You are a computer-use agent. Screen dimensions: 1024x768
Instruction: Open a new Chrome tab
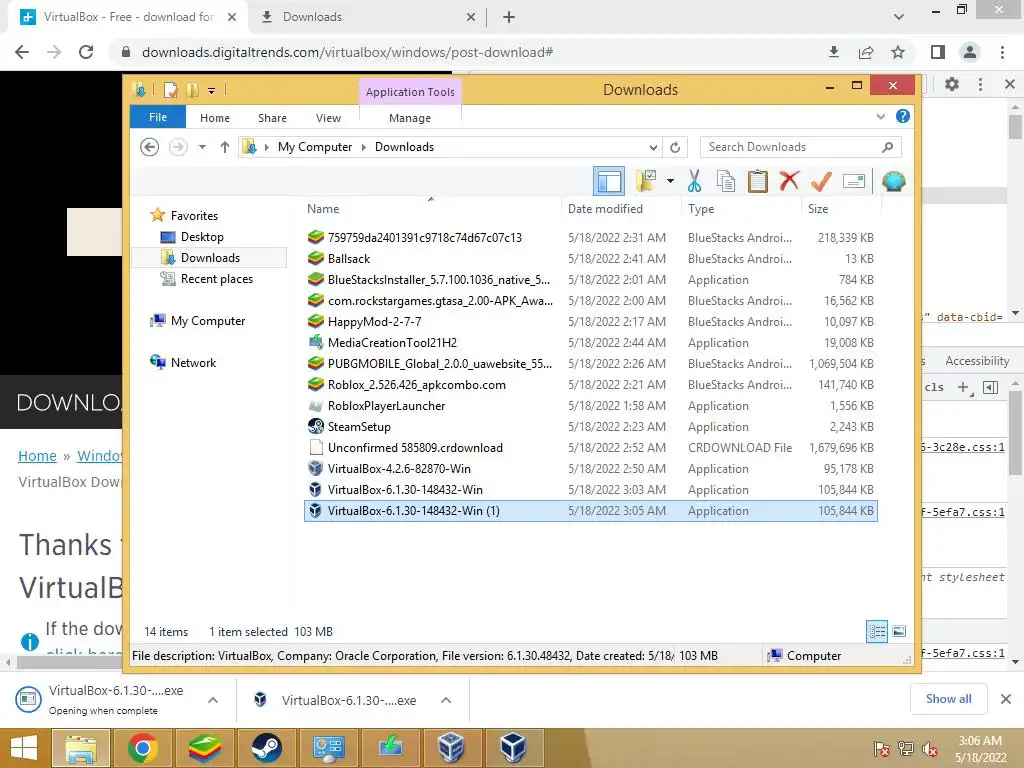tap(509, 17)
